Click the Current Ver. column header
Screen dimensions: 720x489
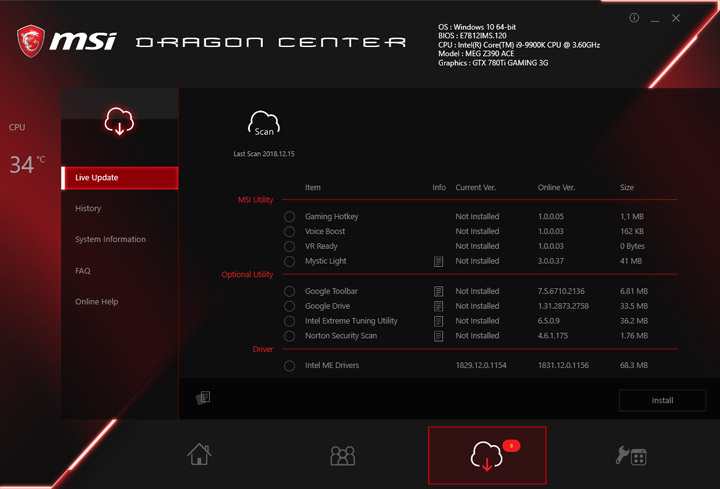[x=476, y=187]
